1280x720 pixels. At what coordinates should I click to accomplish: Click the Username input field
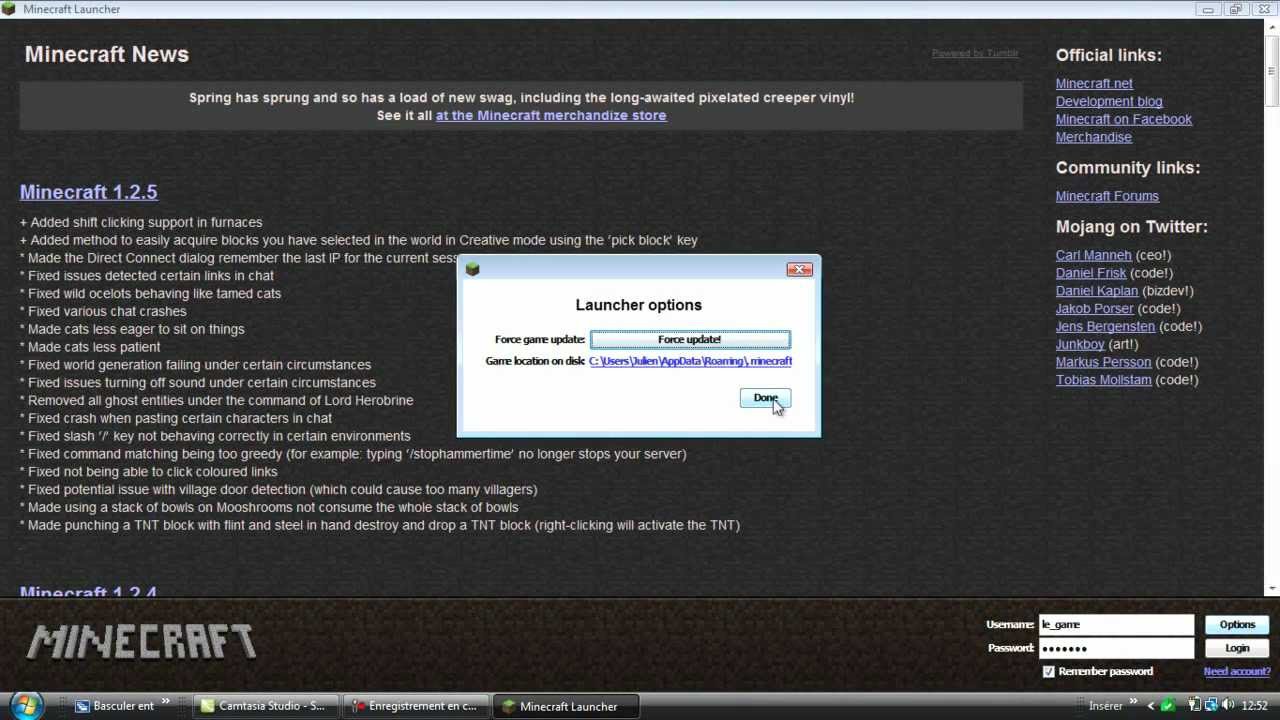pyautogui.click(x=1115, y=624)
